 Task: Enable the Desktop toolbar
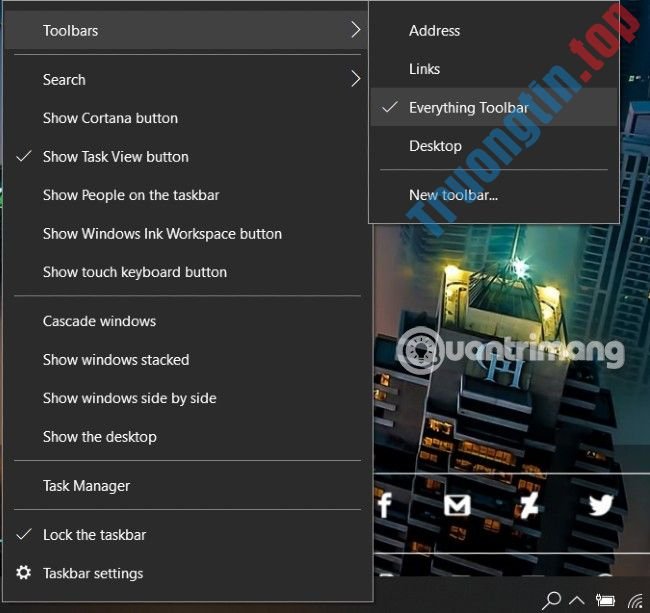[494, 146]
